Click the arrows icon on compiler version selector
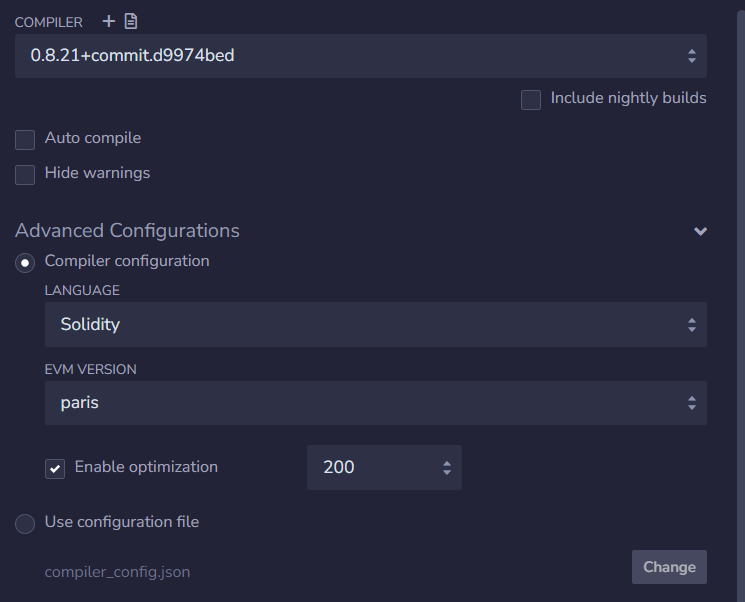The height and width of the screenshot is (602, 745). click(692, 56)
